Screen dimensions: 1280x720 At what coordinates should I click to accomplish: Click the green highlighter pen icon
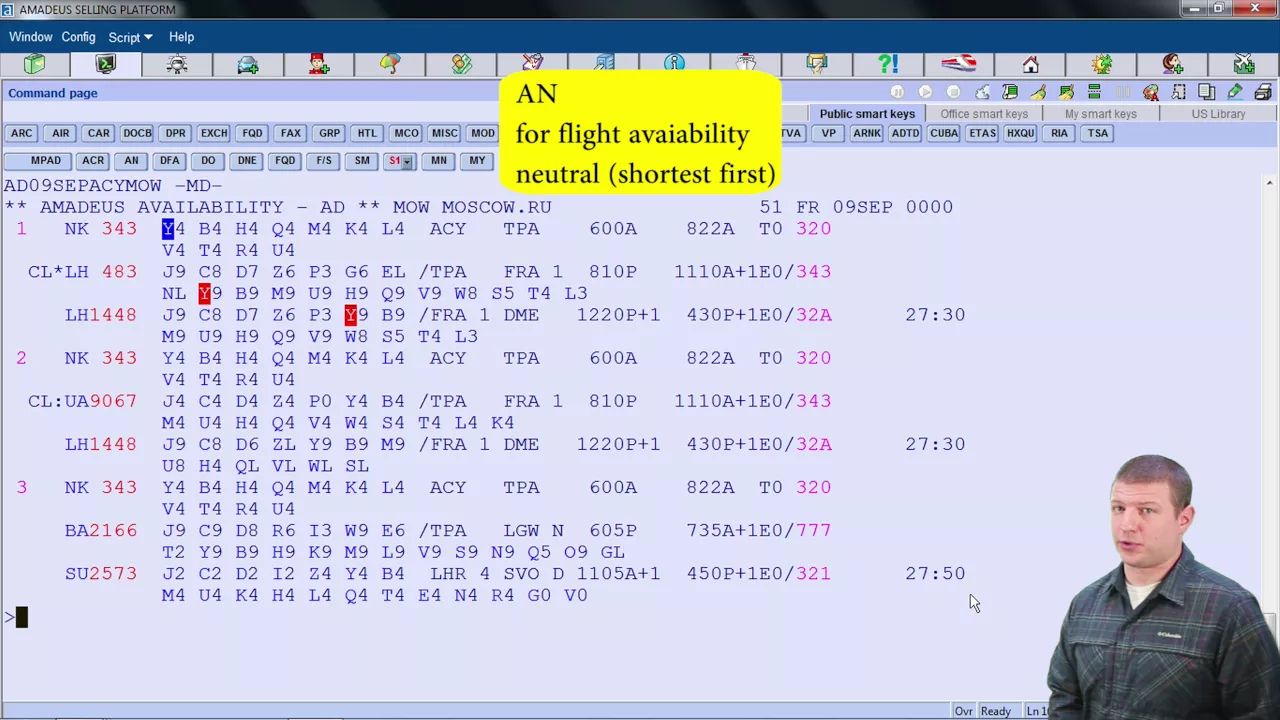1235,92
